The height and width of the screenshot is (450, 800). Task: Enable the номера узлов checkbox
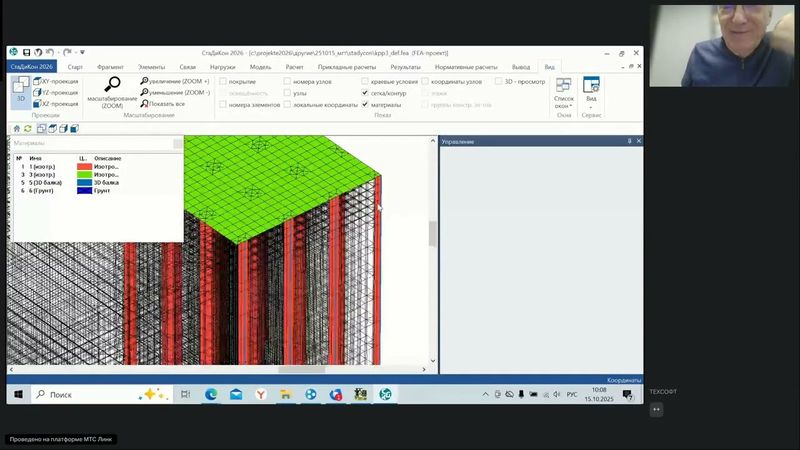[x=287, y=81]
